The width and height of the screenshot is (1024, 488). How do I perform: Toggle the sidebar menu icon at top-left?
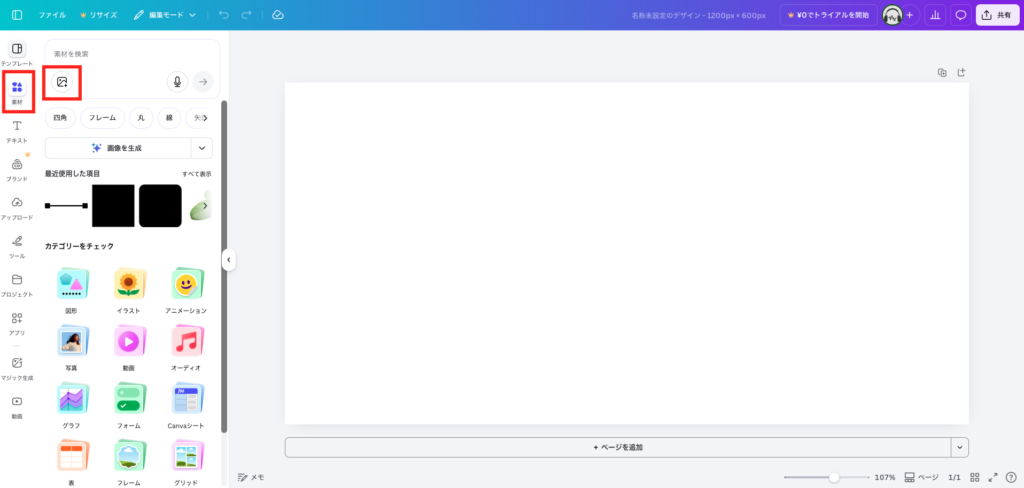(17, 15)
